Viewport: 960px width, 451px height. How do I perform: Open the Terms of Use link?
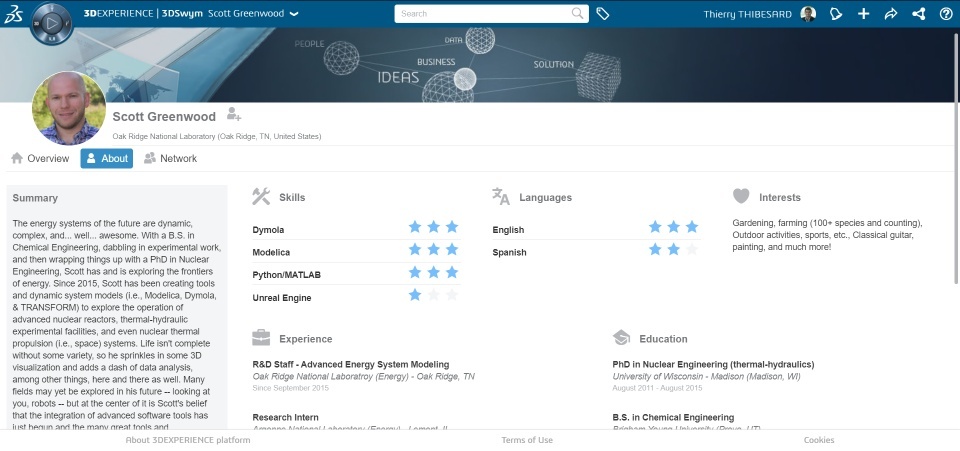coord(527,440)
